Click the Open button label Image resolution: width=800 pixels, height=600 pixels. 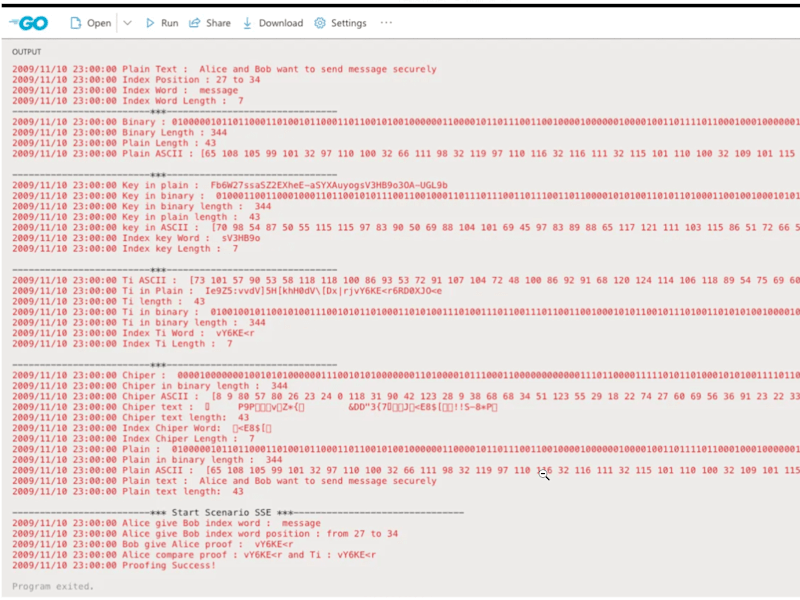point(99,23)
